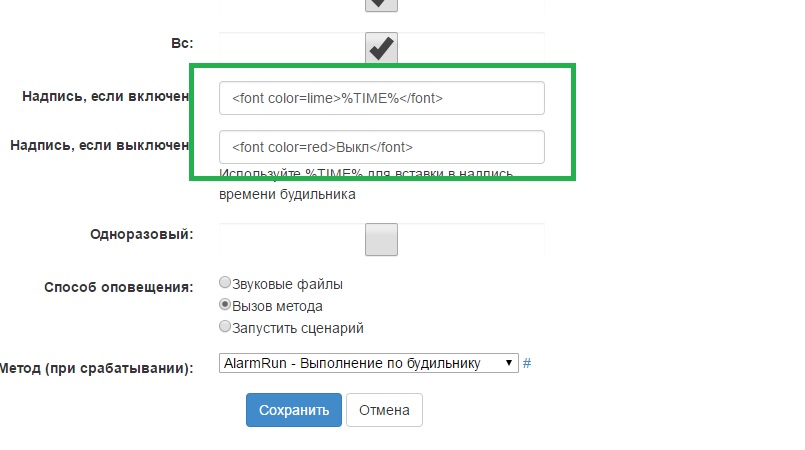805x450 pixels.
Task: Click the 'Вс:' label
Action: tap(182, 44)
